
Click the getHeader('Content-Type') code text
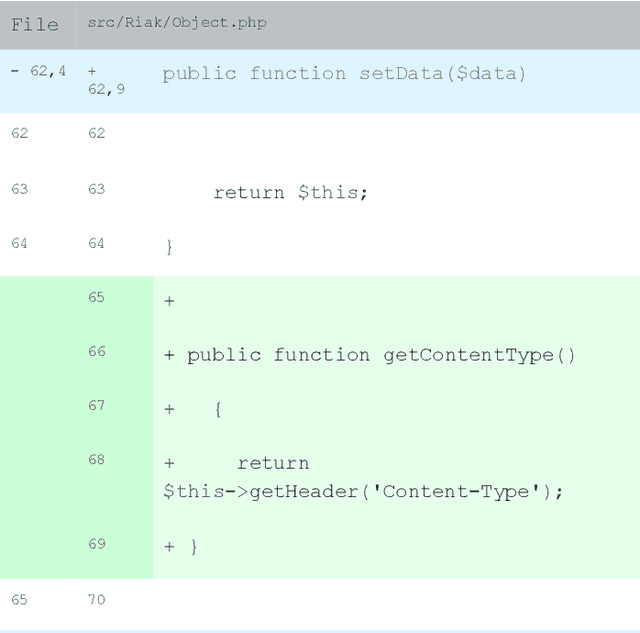pyautogui.click(x=363, y=491)
